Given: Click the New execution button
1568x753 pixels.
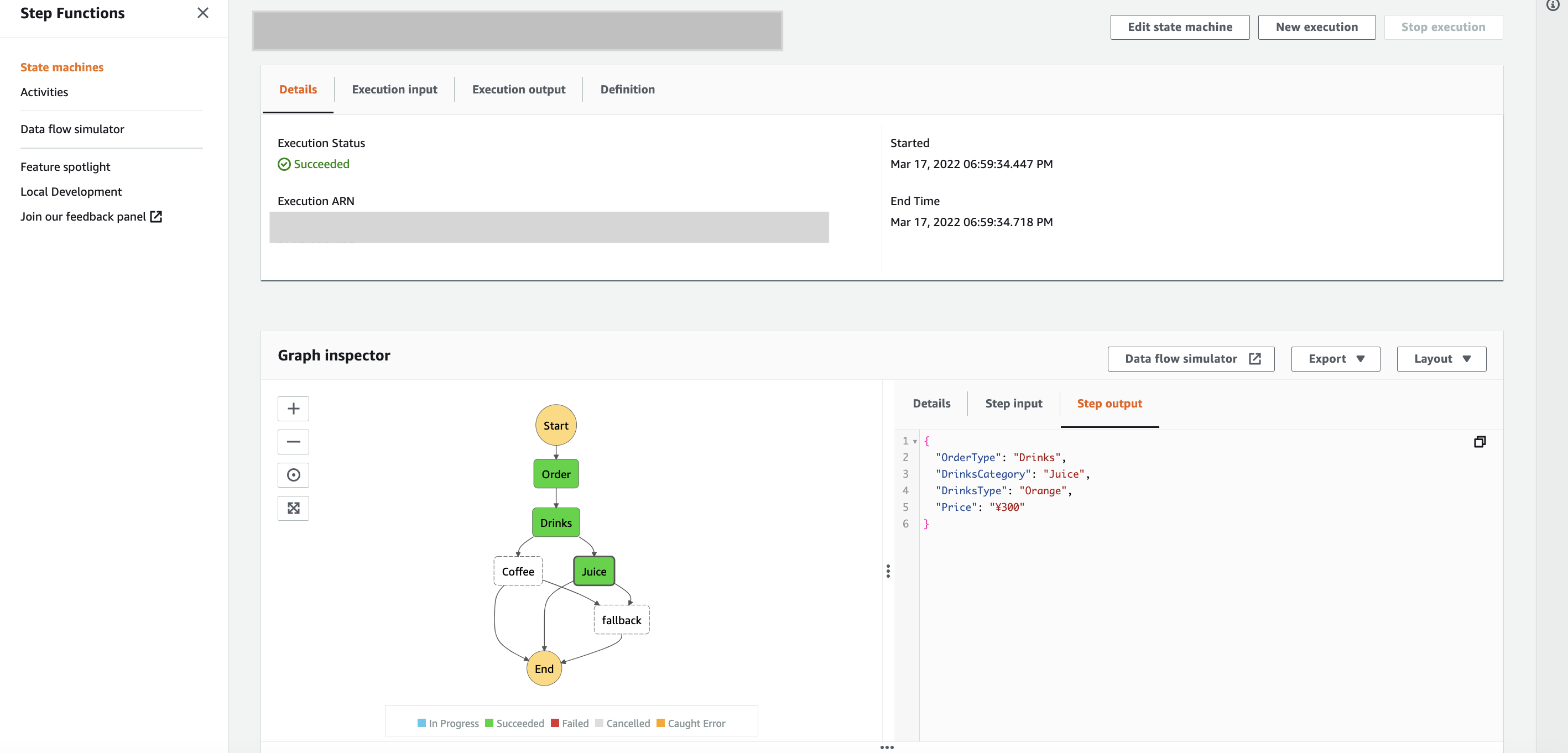Looking at the screenshot, I should point(1316,26).
